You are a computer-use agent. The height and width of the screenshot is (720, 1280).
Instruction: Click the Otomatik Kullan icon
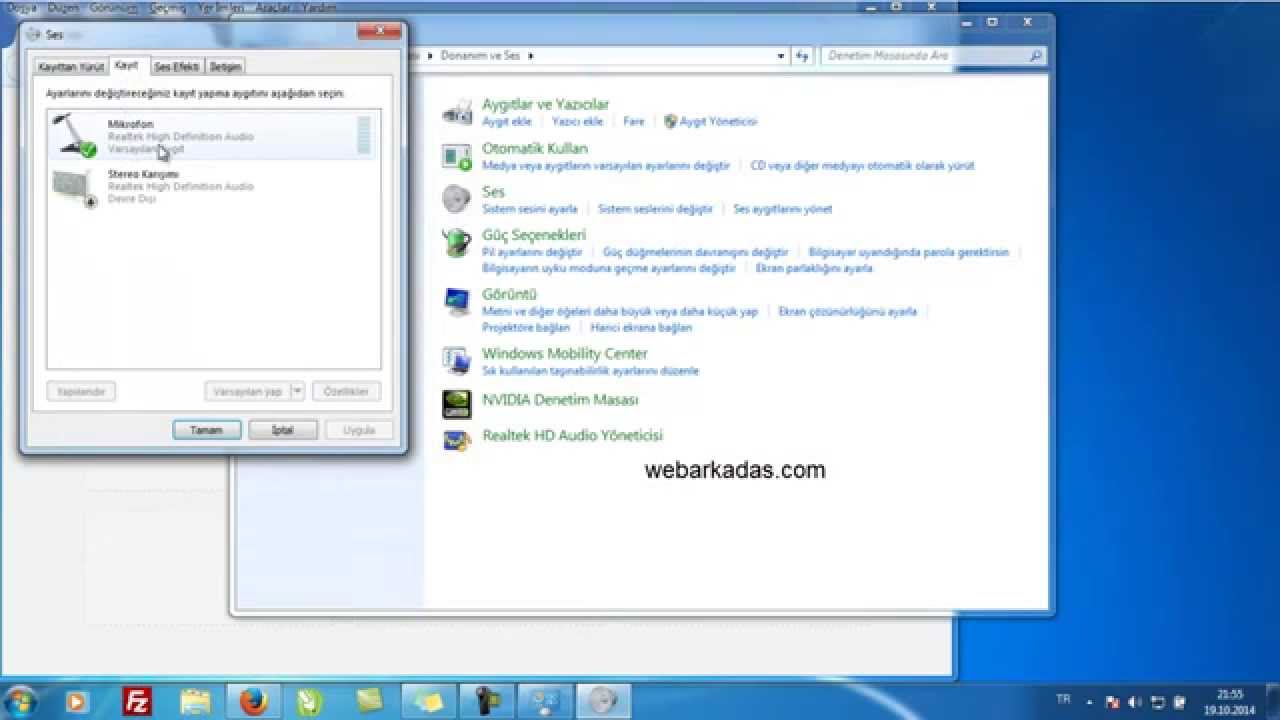[x=457, y=156]
